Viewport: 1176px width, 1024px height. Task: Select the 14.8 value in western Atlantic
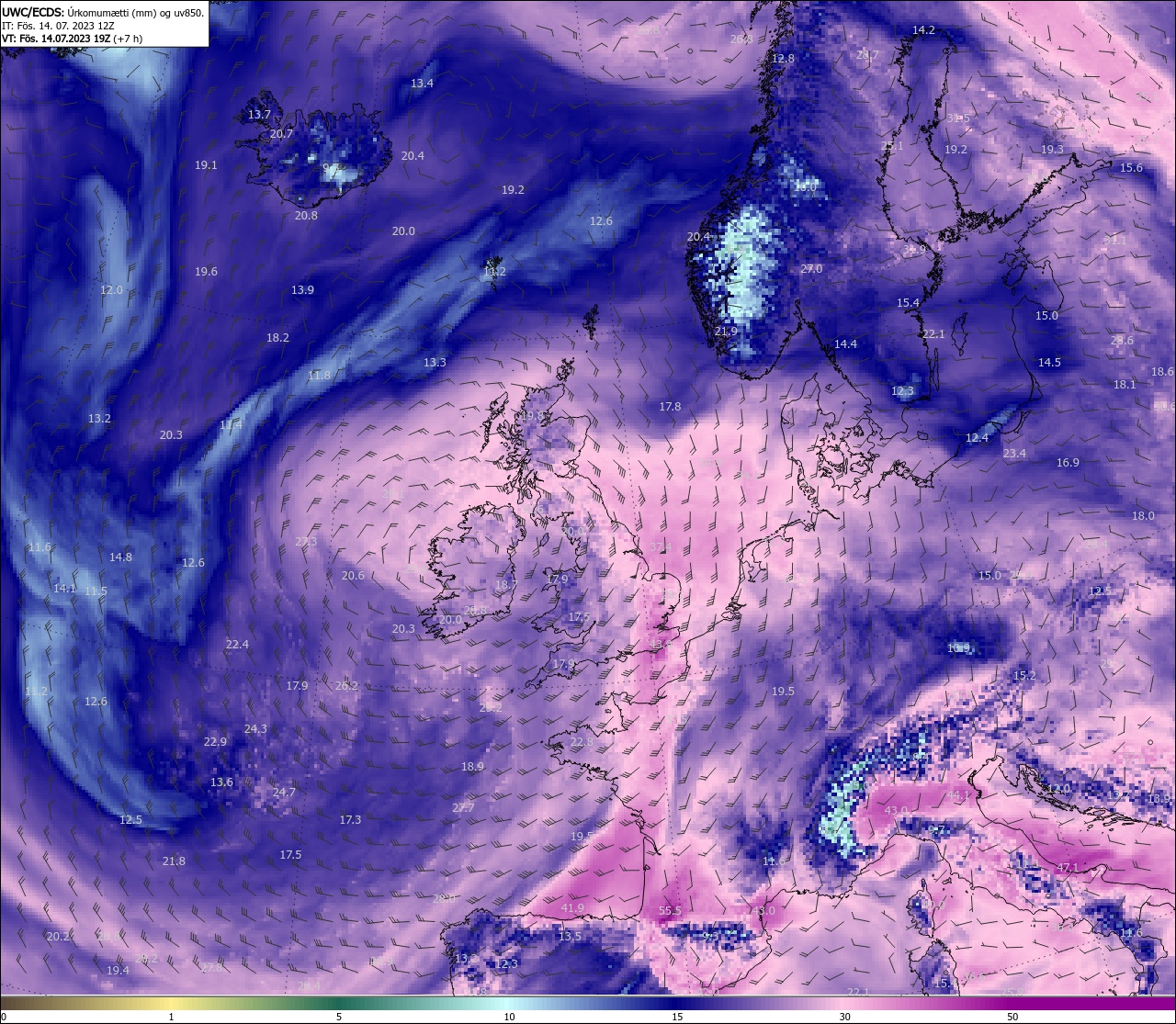[120, 557]
